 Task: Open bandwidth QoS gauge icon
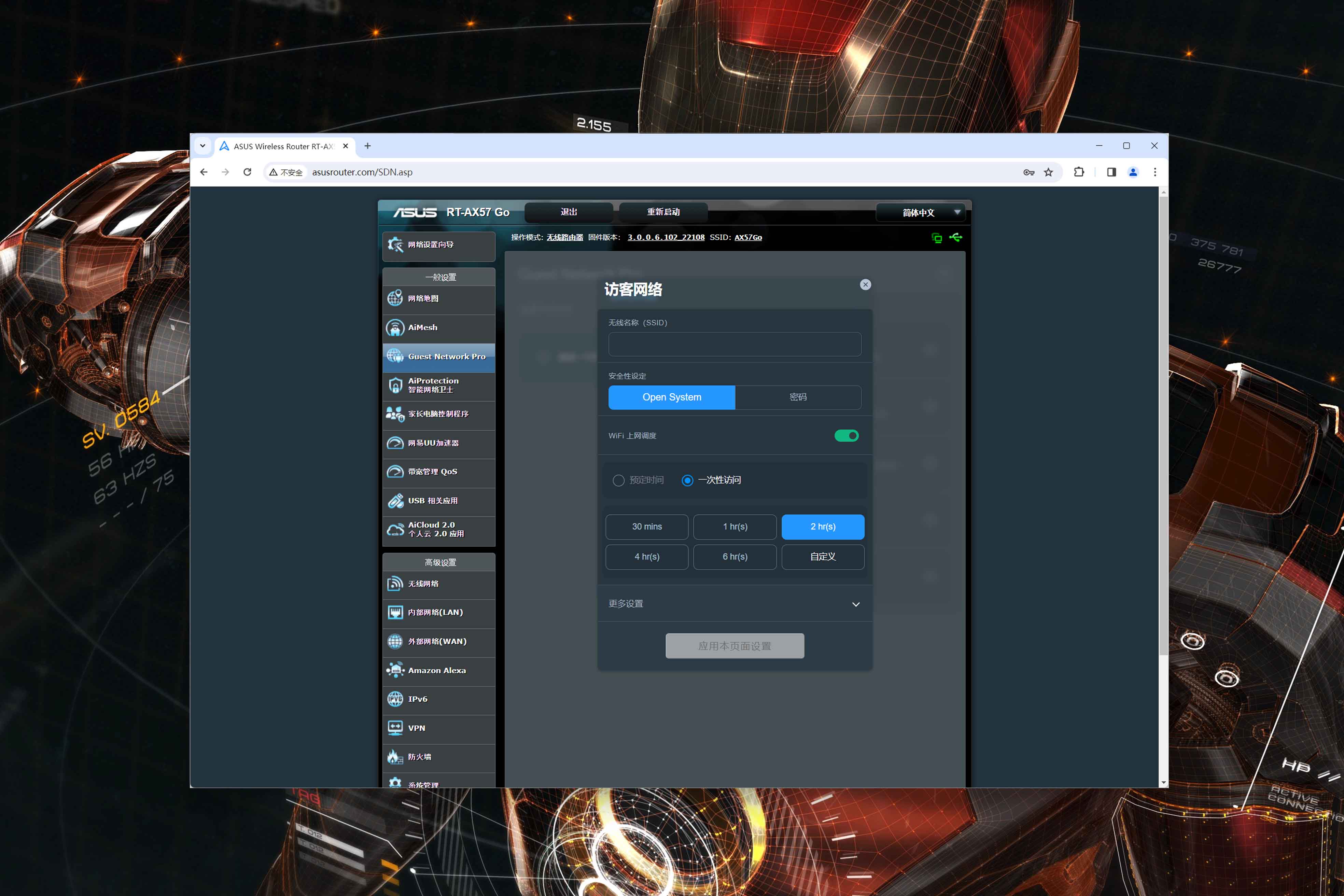point(395,472)
